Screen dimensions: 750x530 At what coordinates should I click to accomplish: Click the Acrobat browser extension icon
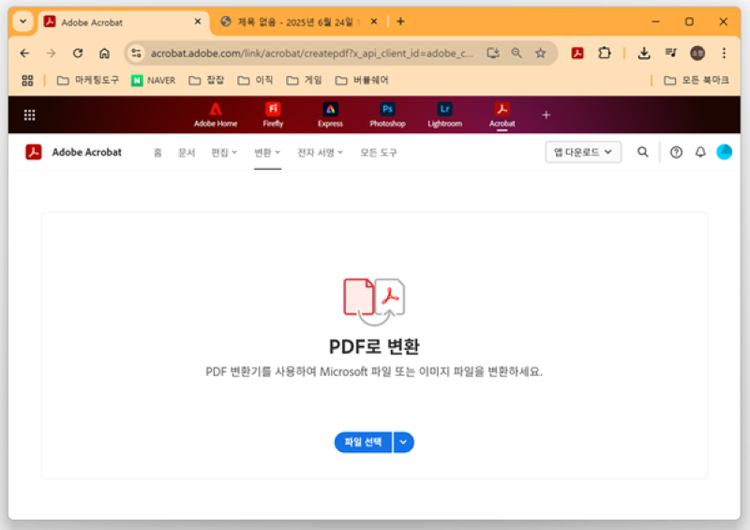(x=577, y=53)
